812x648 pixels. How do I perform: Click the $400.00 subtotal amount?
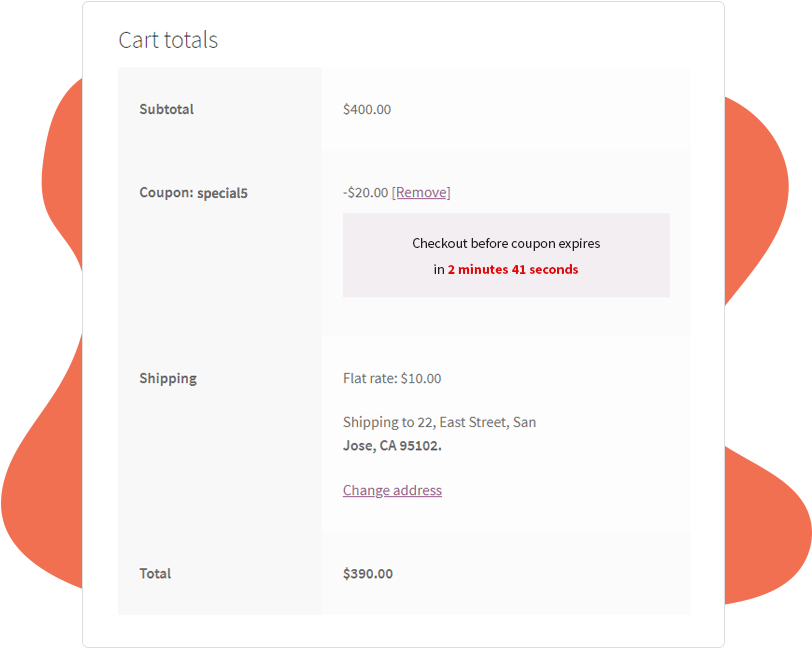(367, 109)
